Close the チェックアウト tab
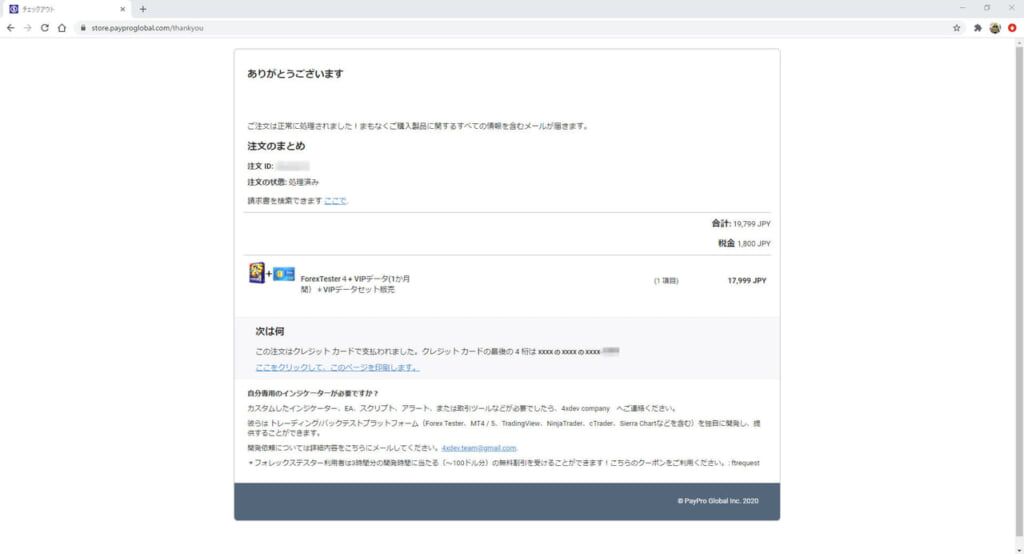The height and width of the screenshot is (554, 1024). tap(122, 9)
